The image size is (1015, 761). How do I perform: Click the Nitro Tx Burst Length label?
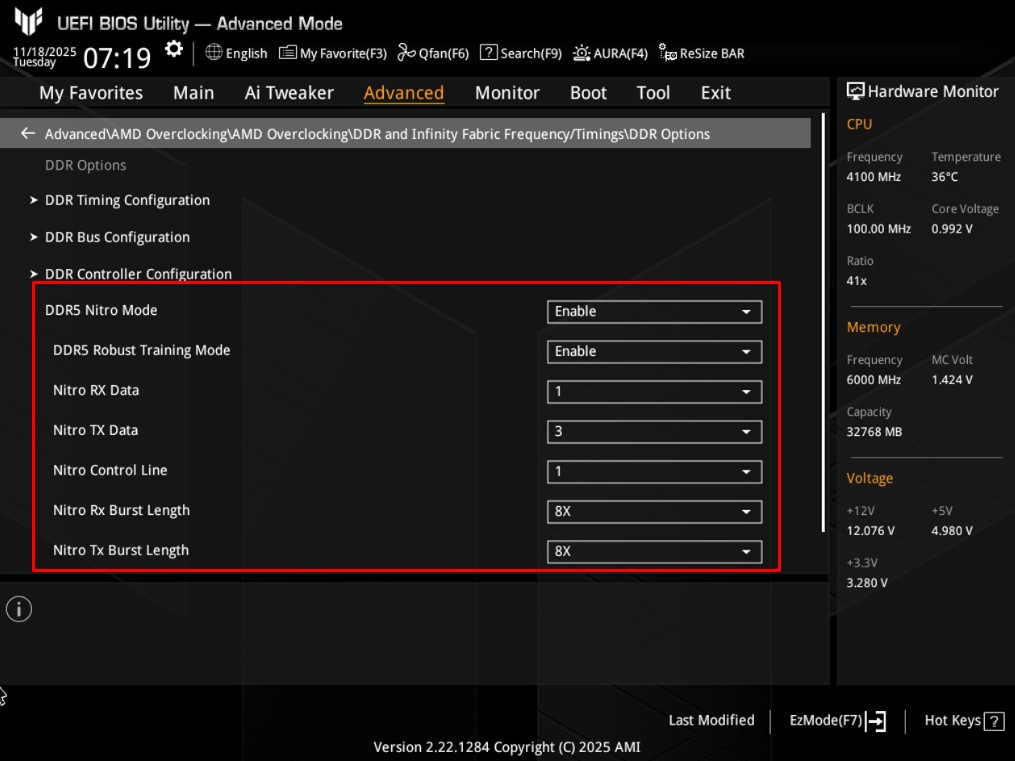pos(121,551)
